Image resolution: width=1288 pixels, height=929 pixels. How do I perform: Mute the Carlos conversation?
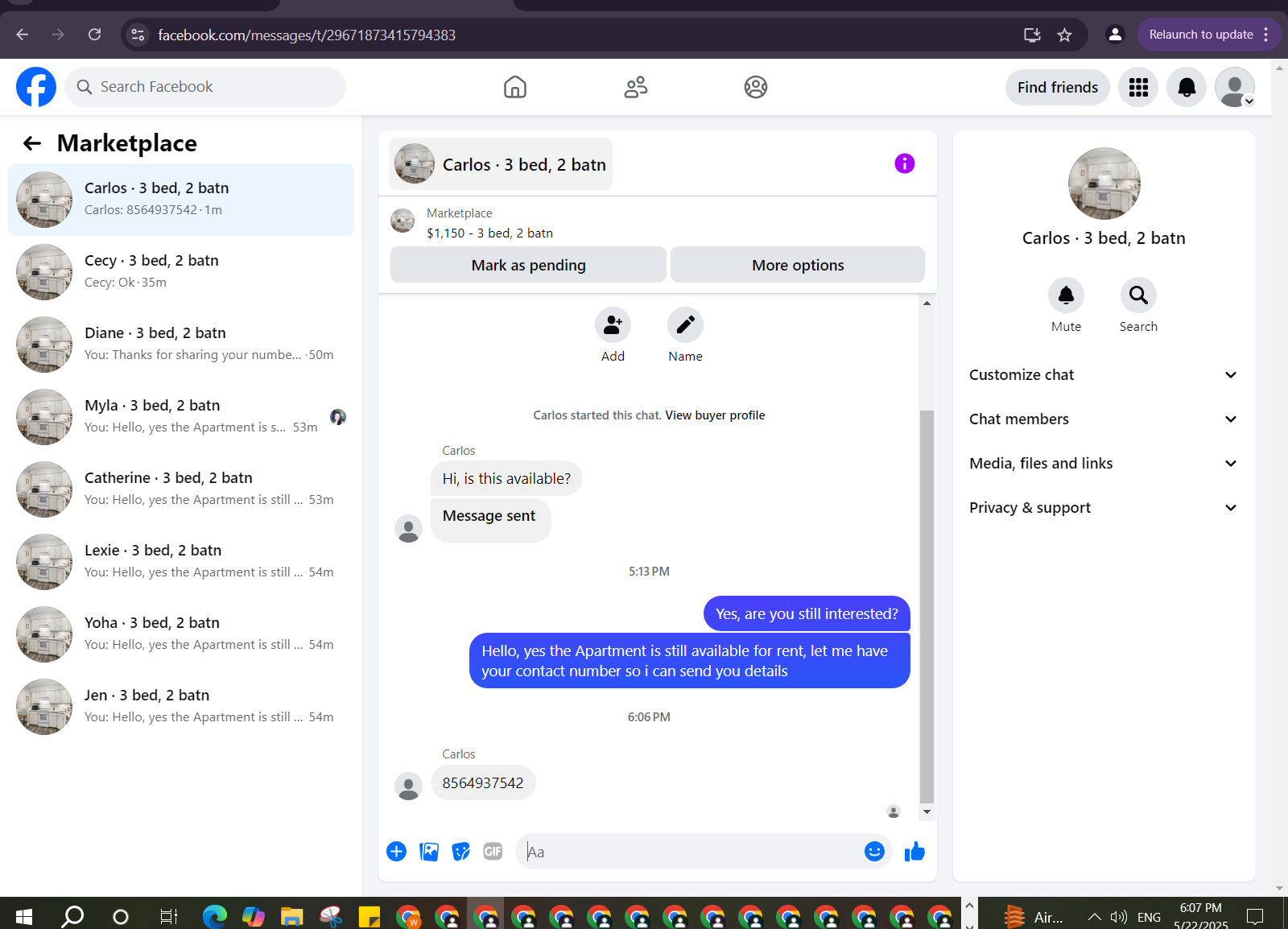[x=1066, y=295]
